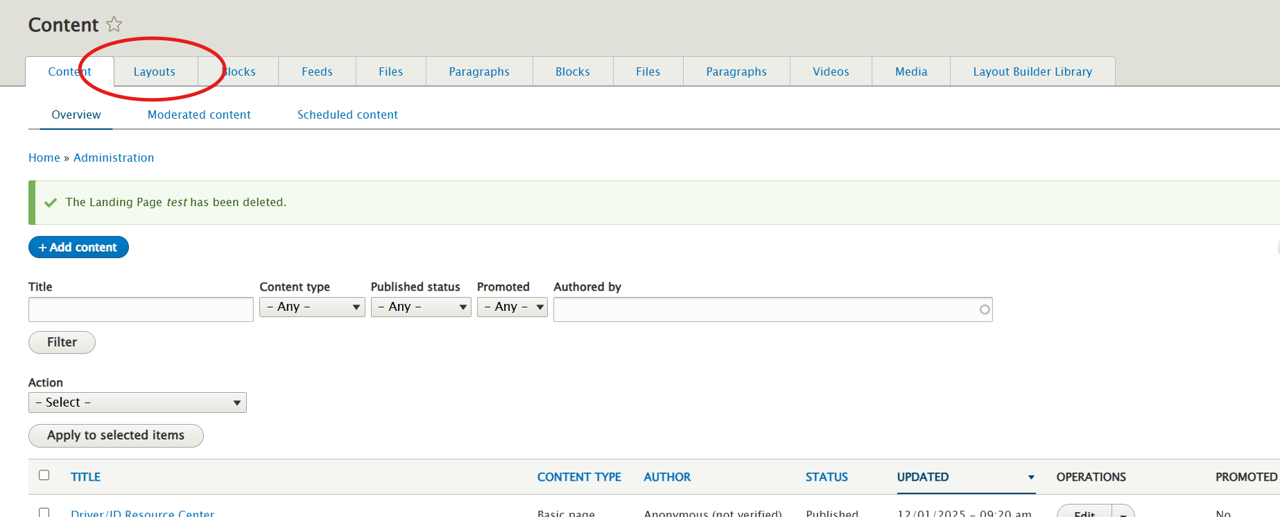1280x517 pixels.
Task: Click into the Authored by field
Action: pyautogui.click(x=772, y=310)
